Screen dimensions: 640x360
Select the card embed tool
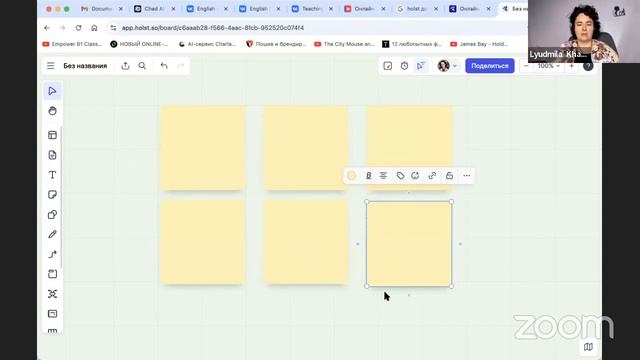[52, 313]
